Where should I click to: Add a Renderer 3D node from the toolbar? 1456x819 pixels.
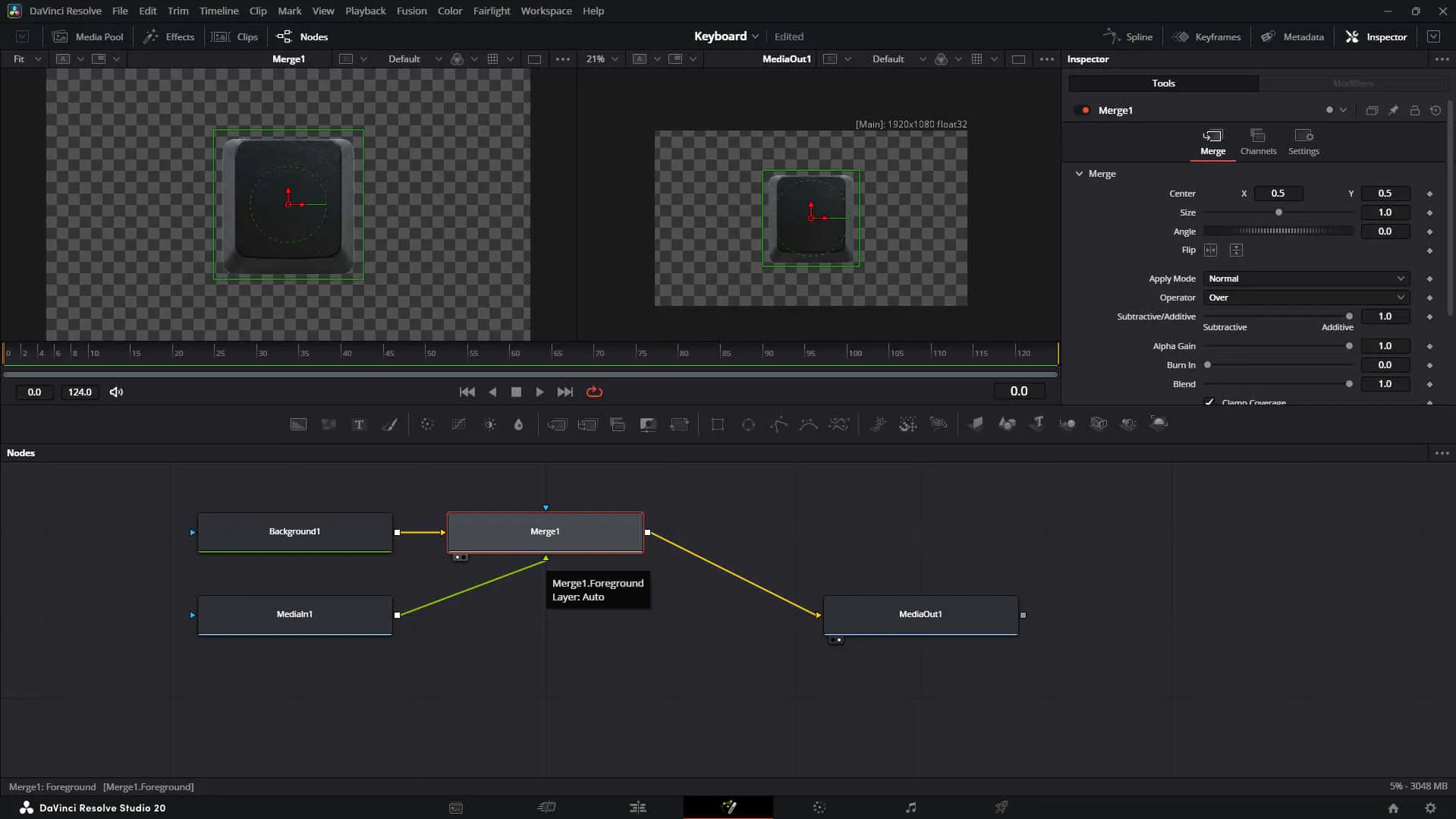click(1159, 424)
